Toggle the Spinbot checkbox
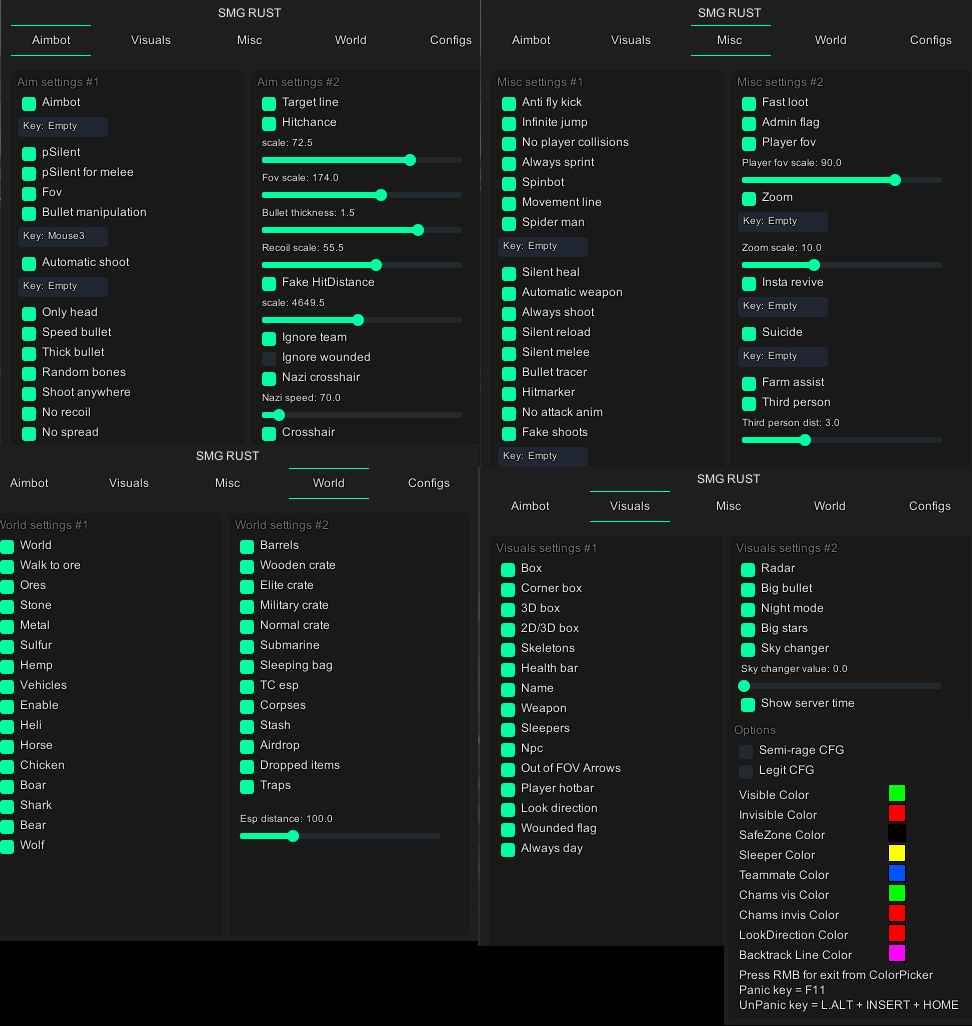This screenshot has width=972, height=1026. (x=509, y=183)
